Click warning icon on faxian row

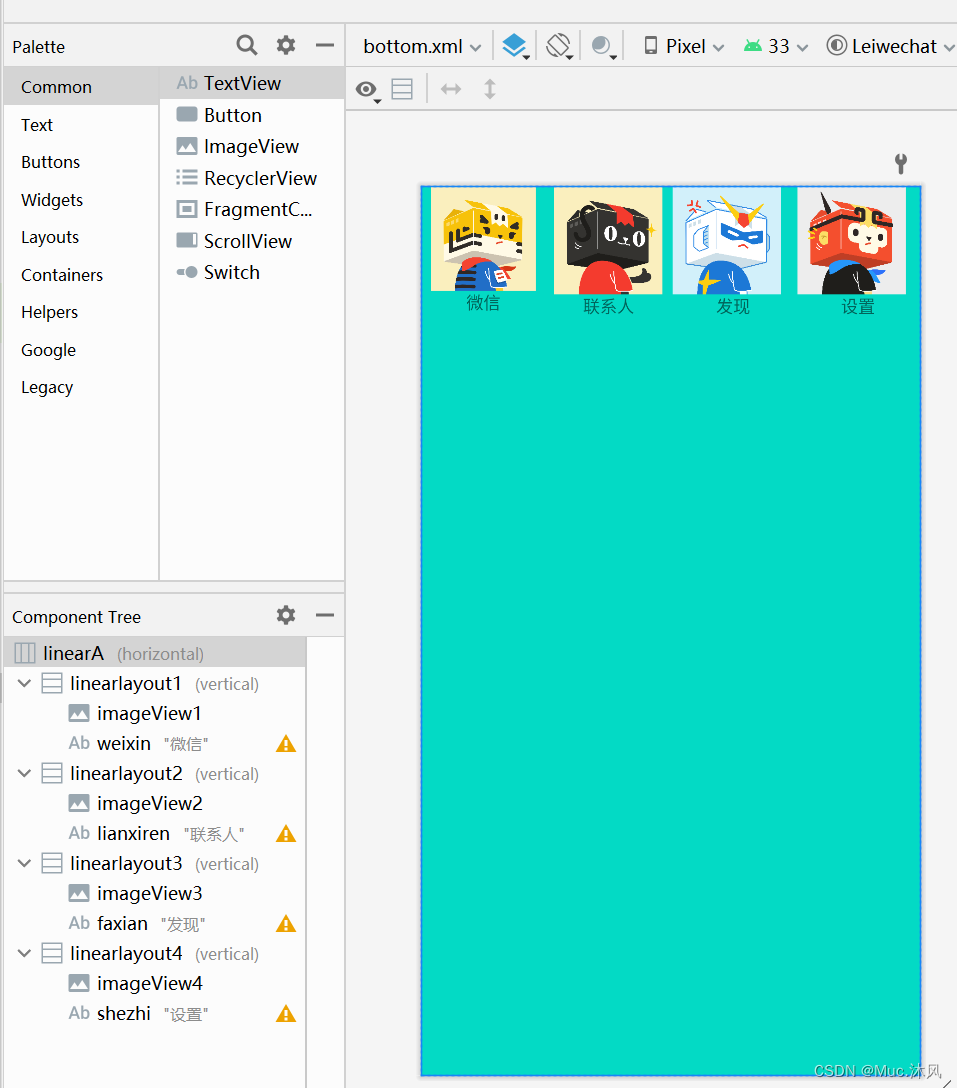point(286,924)
